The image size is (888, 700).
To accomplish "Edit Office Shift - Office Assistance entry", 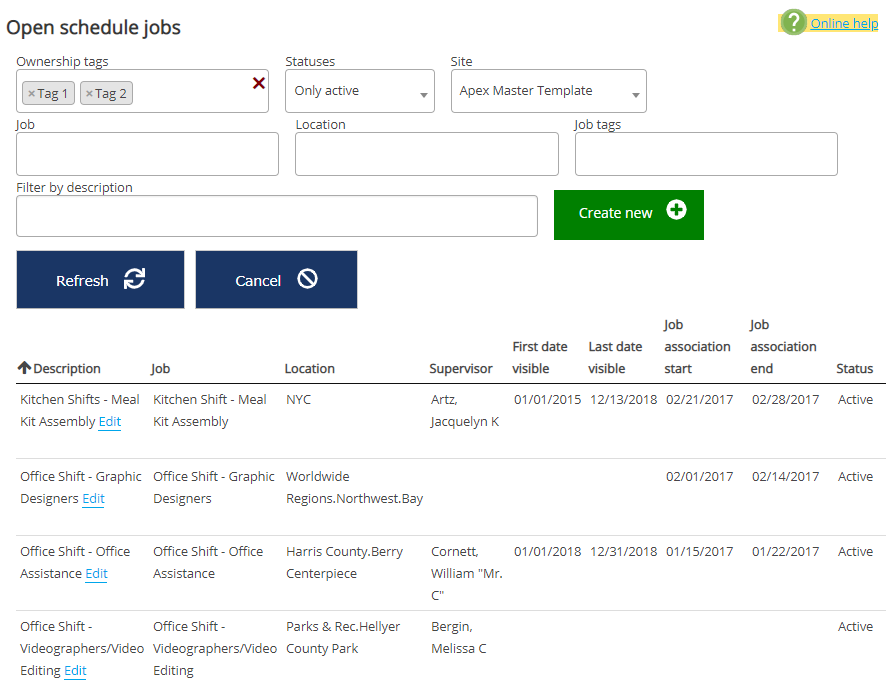I will [96, 574].
